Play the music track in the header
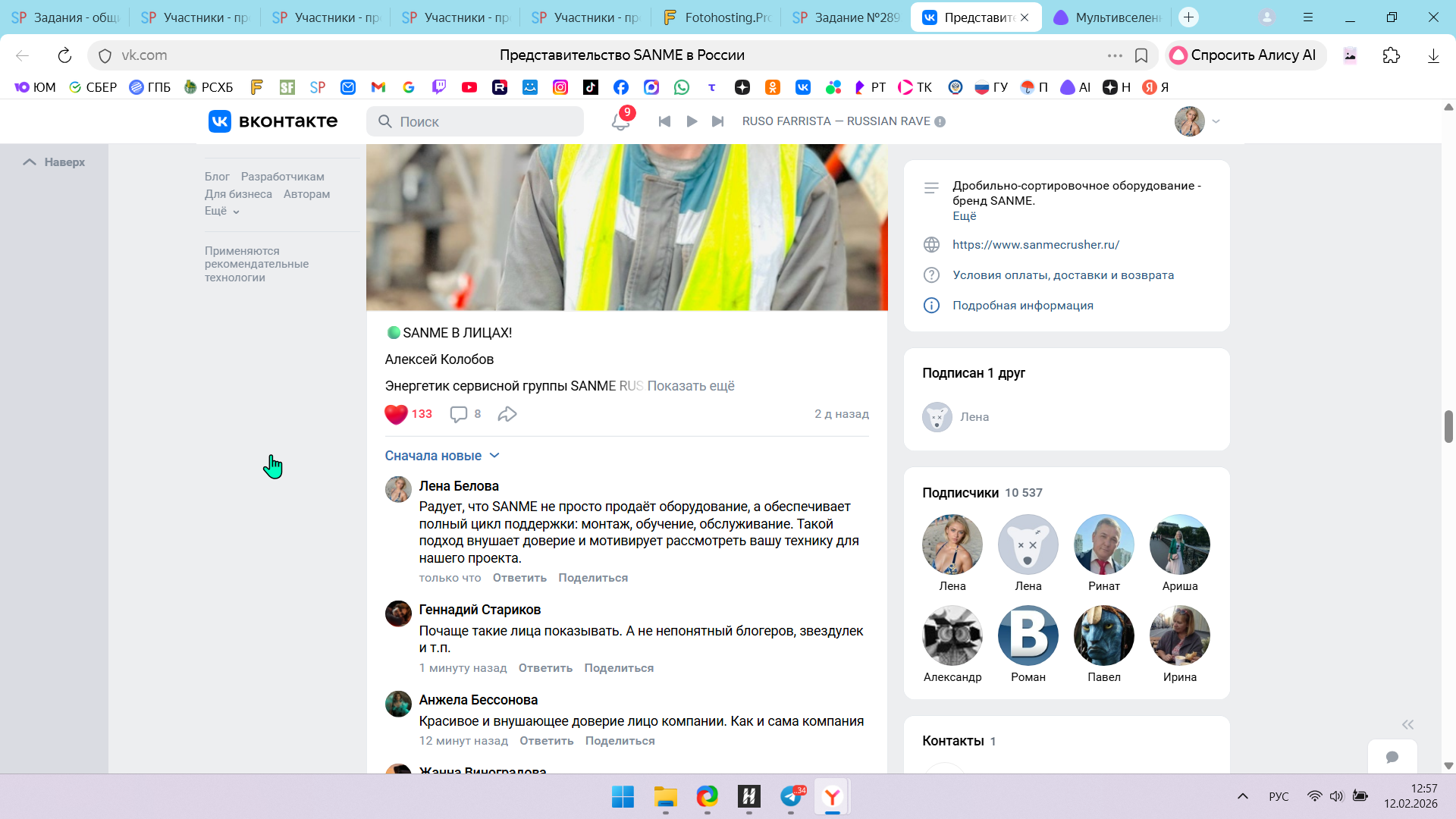This screenshot has width=1456, height=819. pos(692,121)
